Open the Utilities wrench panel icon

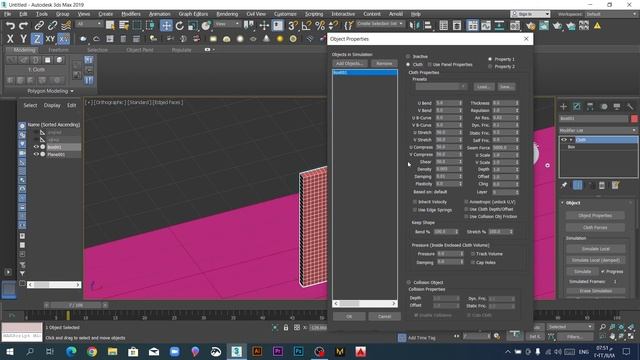(630, 107)
